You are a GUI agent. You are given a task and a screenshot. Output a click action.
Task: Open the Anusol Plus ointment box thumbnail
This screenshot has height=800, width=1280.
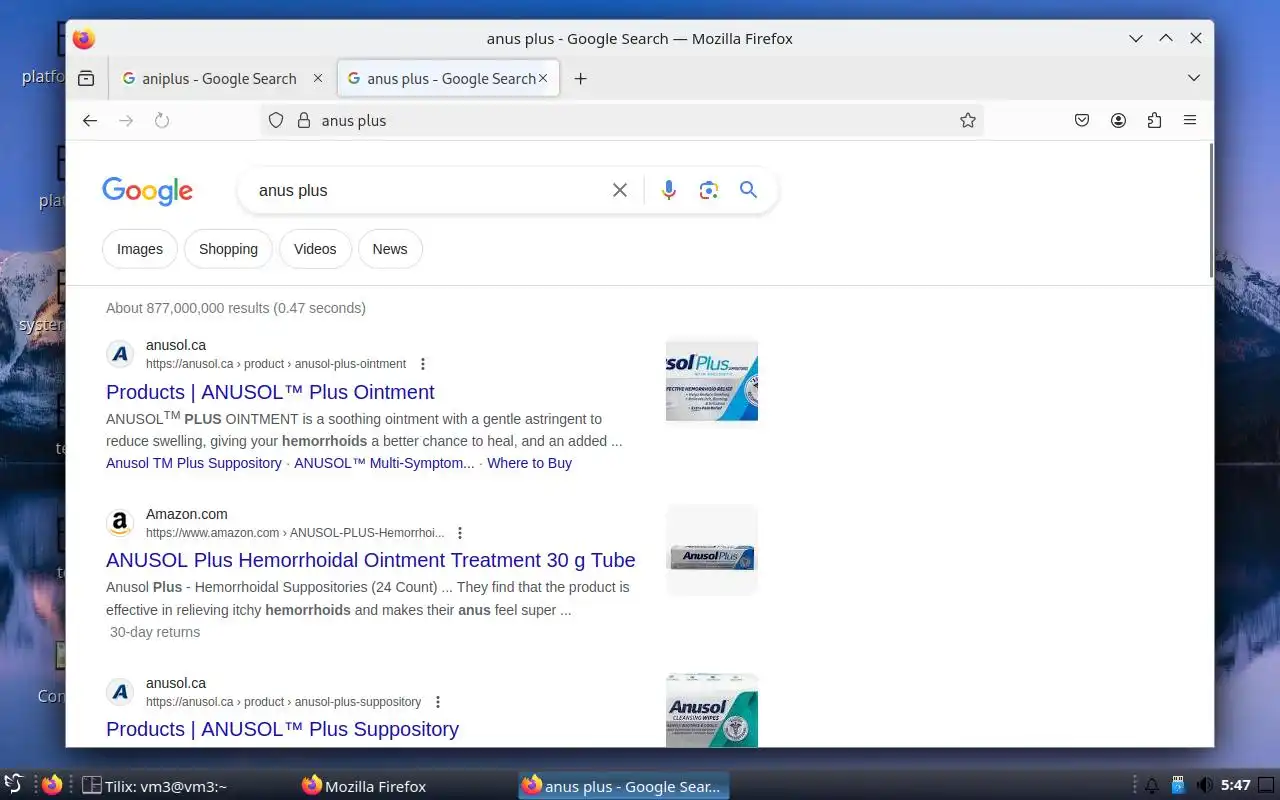coord(712,381)
